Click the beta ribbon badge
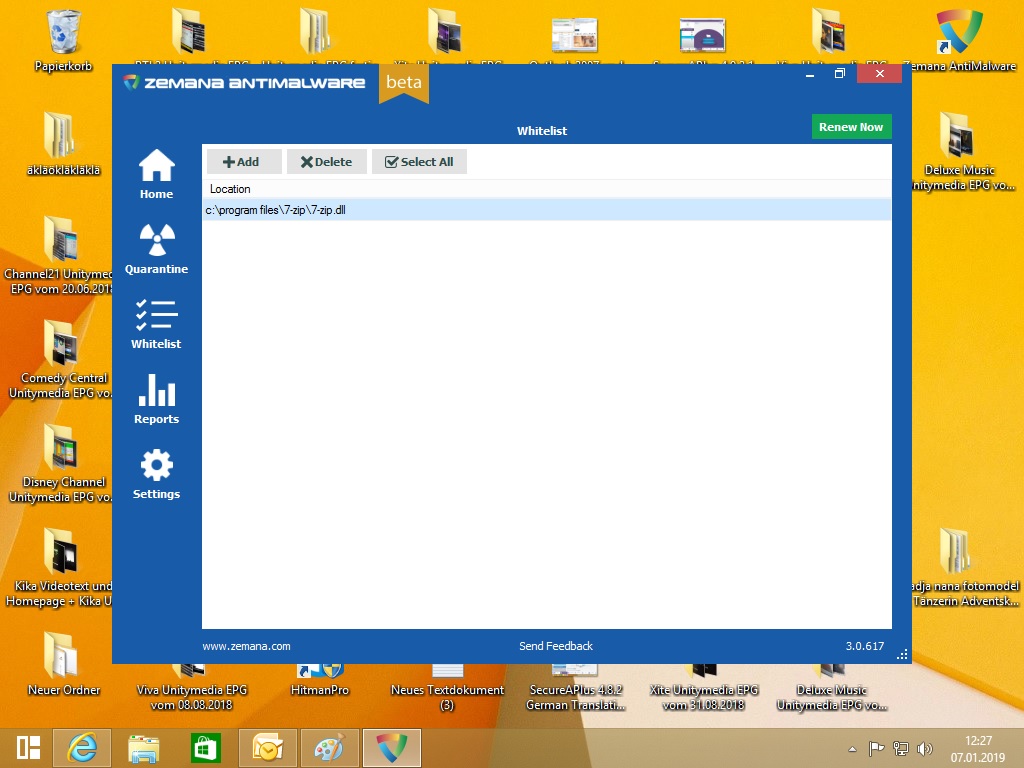Screen dimensions: 1024x768 click(404, 82)
